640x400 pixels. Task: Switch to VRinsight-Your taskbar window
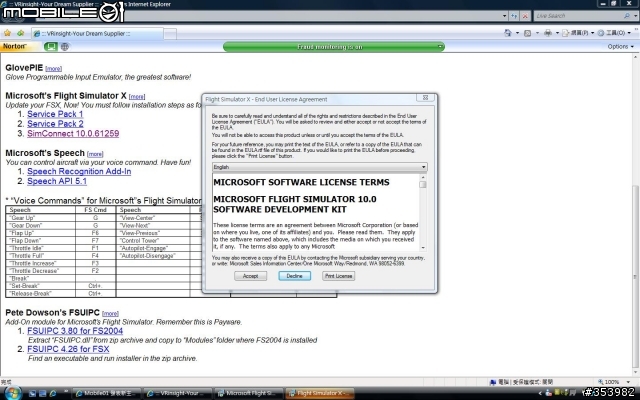coord(178,393)
